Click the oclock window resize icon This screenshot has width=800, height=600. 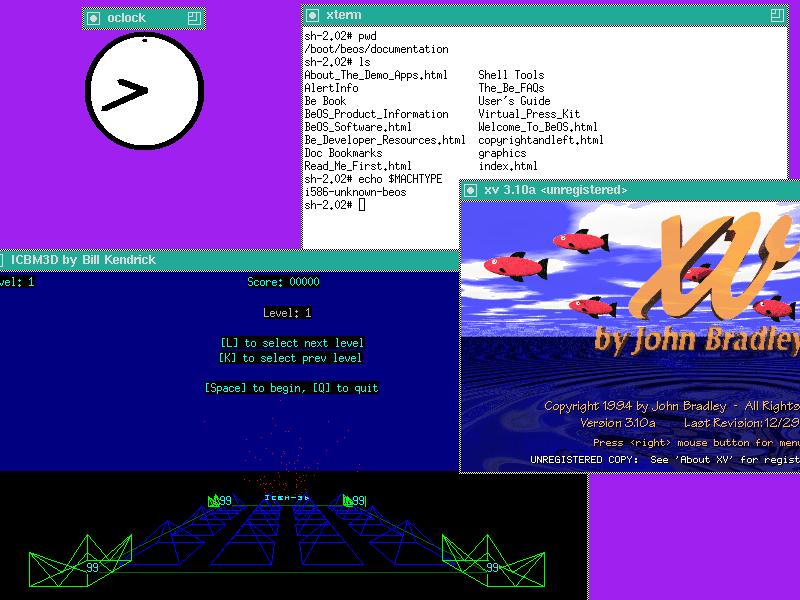[194, 18]
